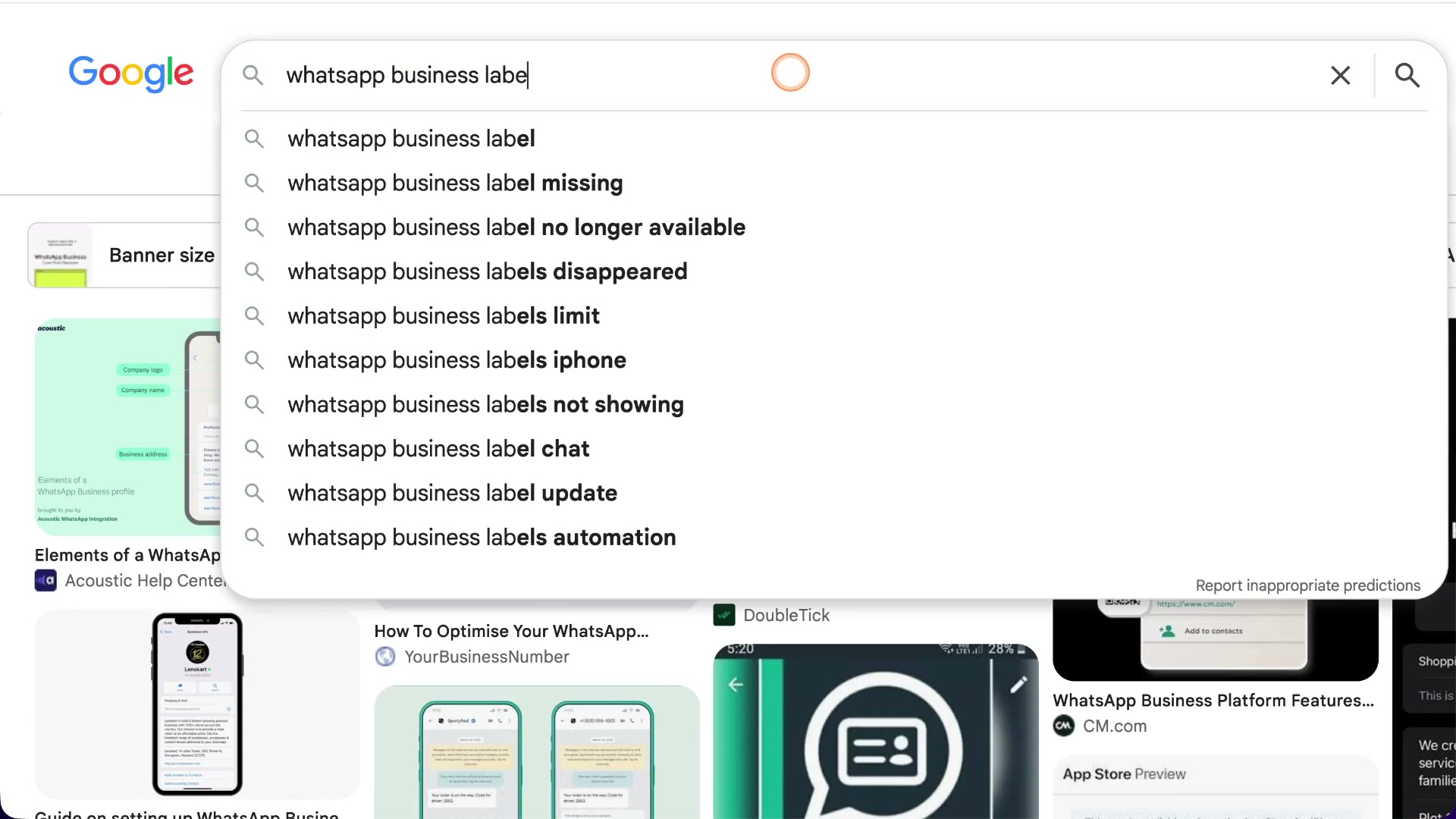
Task: Choose 'whatsapp business labels disappeared' suggestion
Action: click(x=834, y=271)
